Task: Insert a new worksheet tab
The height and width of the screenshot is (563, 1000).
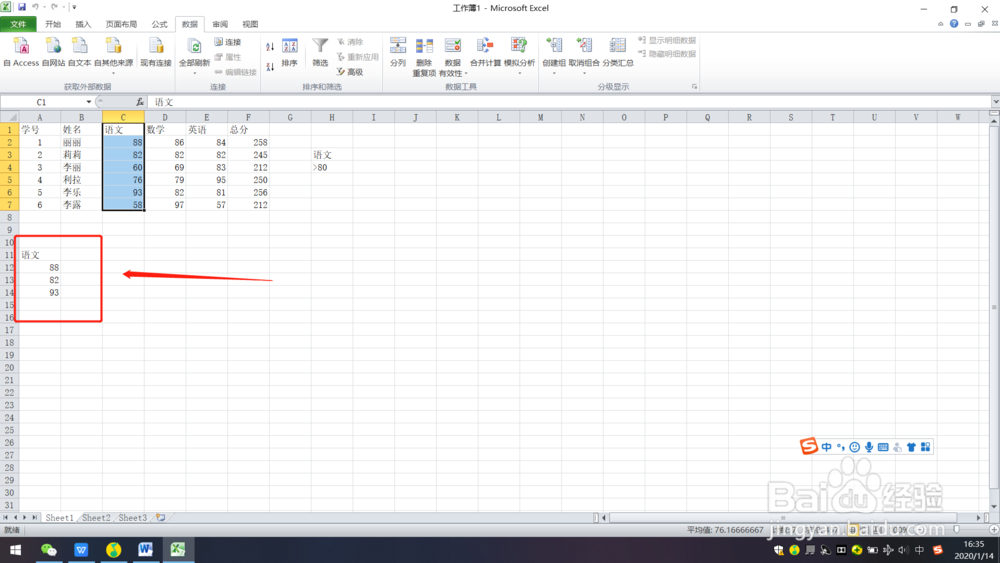Action: pyautogui.click(x=161, y=518)
